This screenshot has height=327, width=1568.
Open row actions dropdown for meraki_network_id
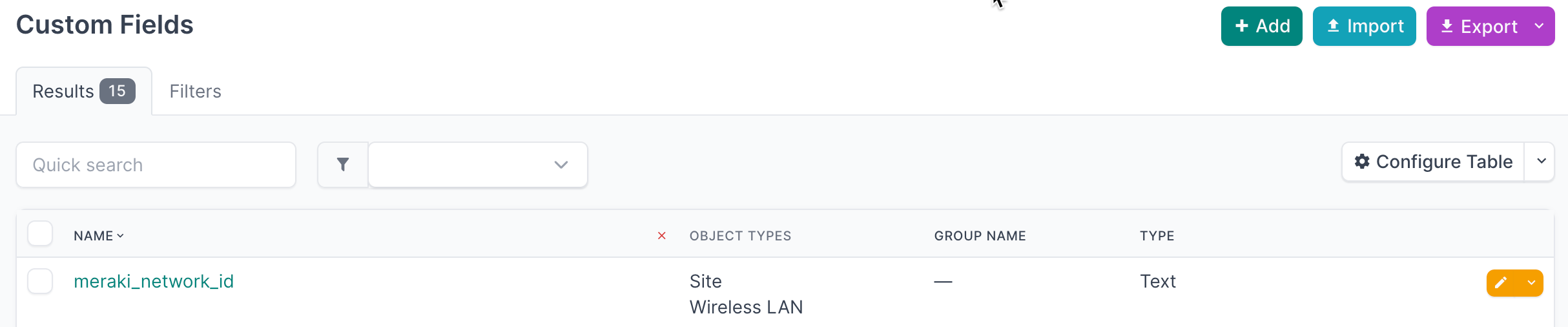pos(1531,282)
